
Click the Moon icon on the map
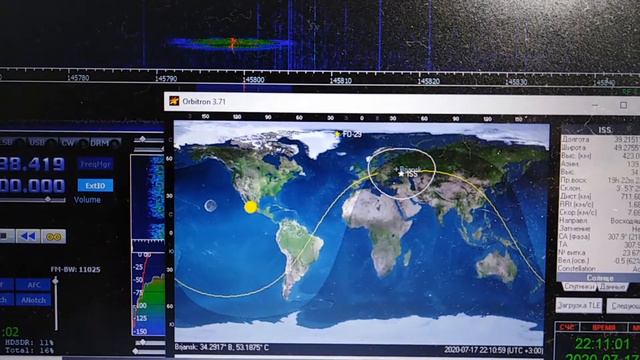tap(211, 205)
